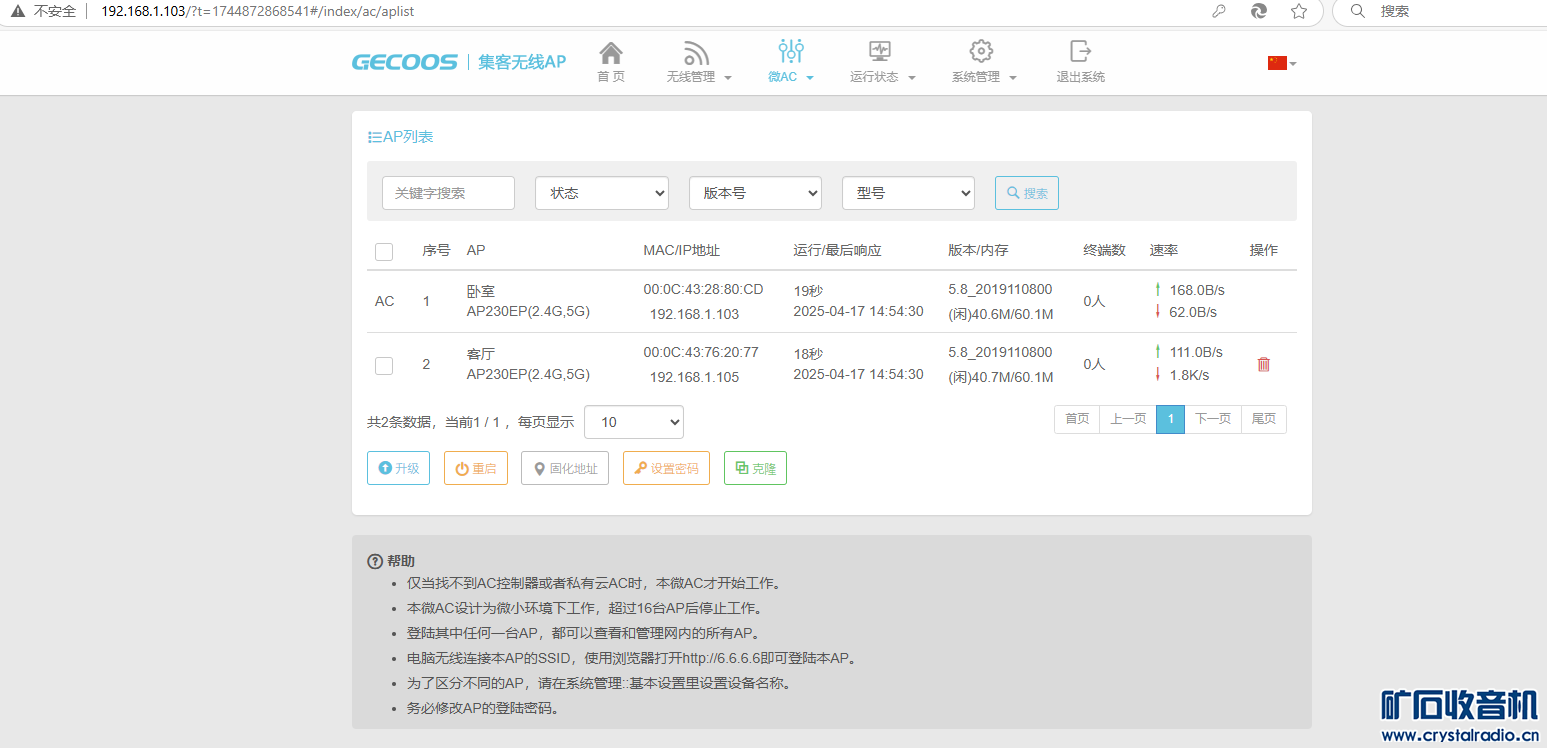Click the 克隆 clone button
This screenshot has width=1547, height=748.
coord(755,468)
